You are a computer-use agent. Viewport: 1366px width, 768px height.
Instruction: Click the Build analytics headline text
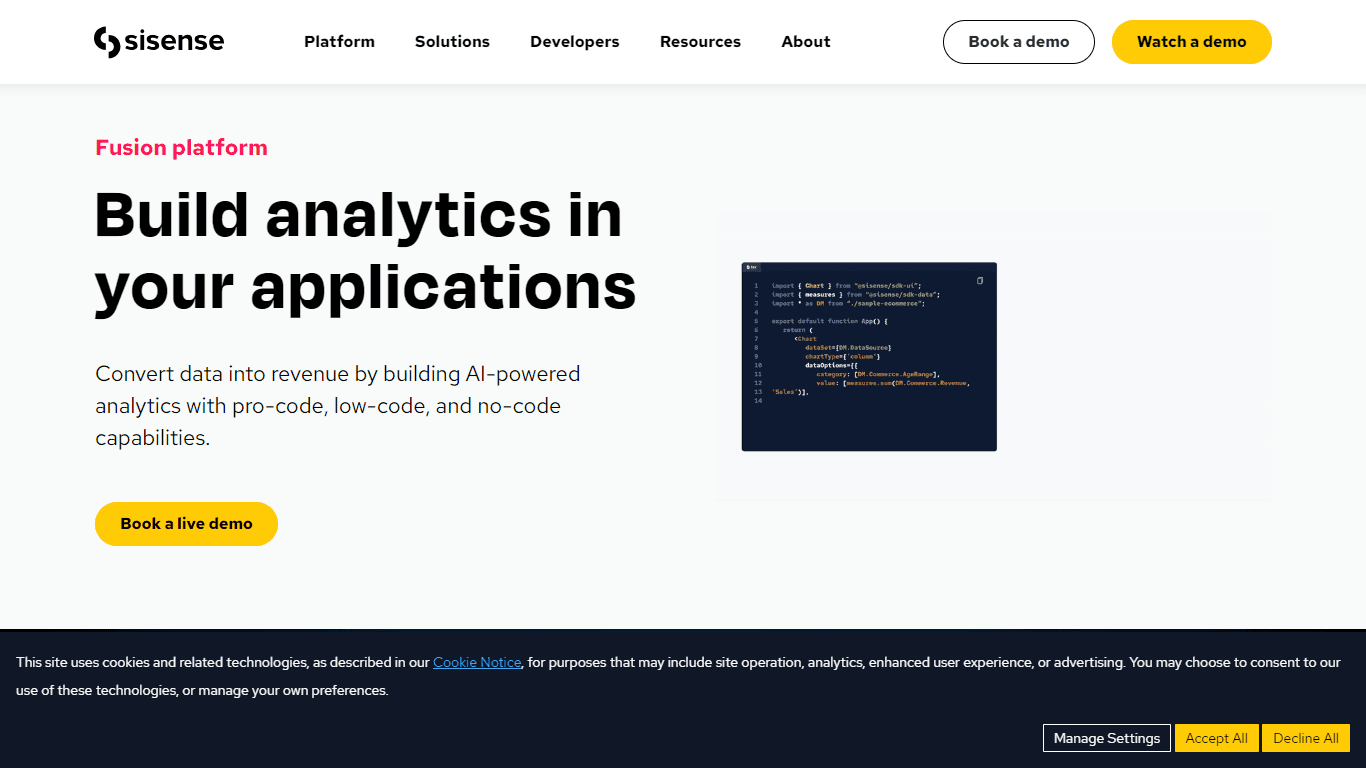coord(365,250)
